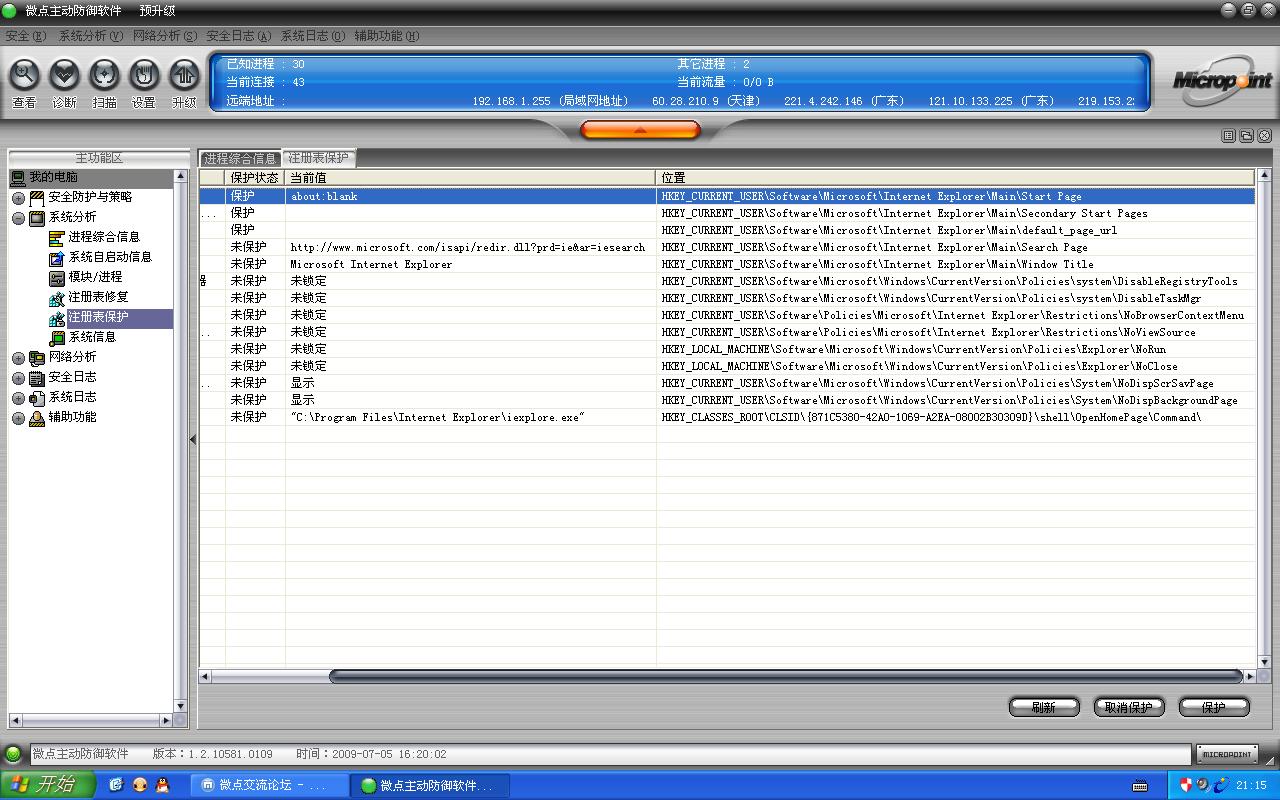
Task: Expand the 网络分析 tree node
Action: tap(18, 358)
